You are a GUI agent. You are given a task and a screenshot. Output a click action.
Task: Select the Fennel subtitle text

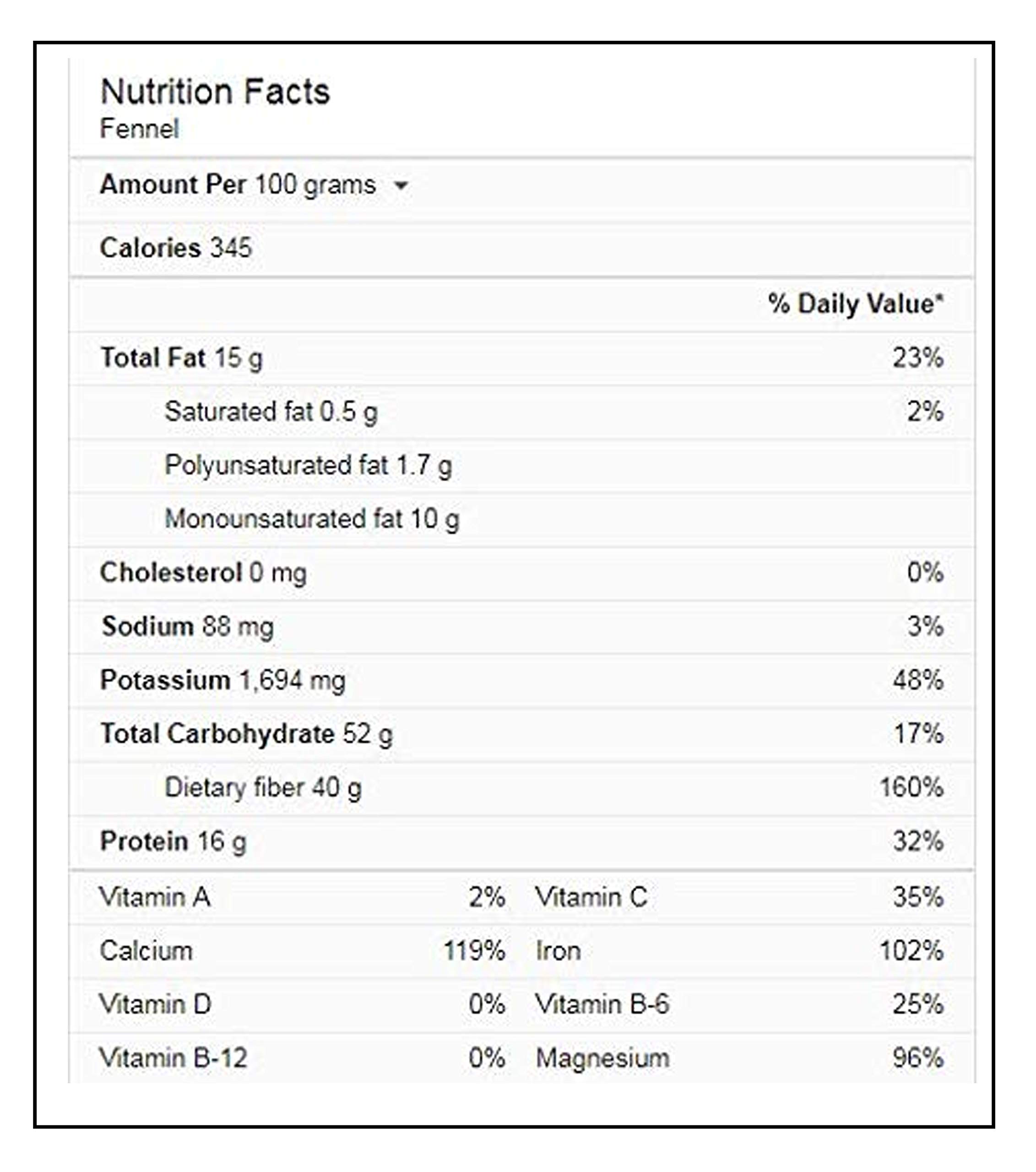tap(139, 129)
